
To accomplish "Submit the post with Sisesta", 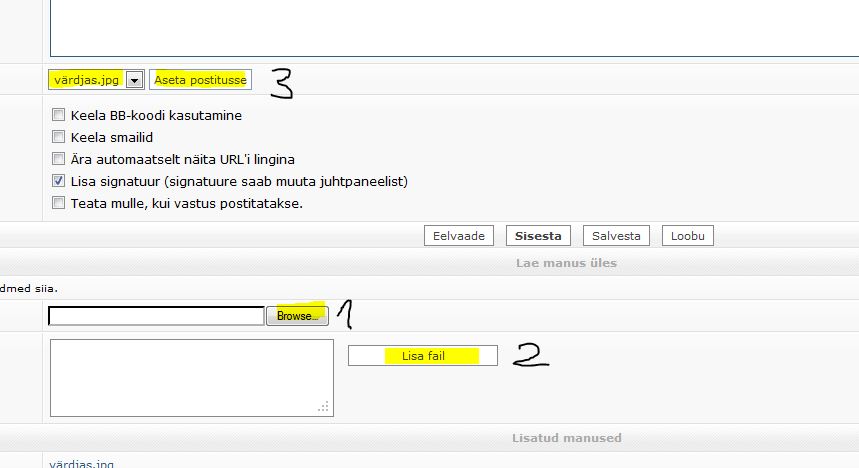I will pyautogui.click(x=538, y=236).
